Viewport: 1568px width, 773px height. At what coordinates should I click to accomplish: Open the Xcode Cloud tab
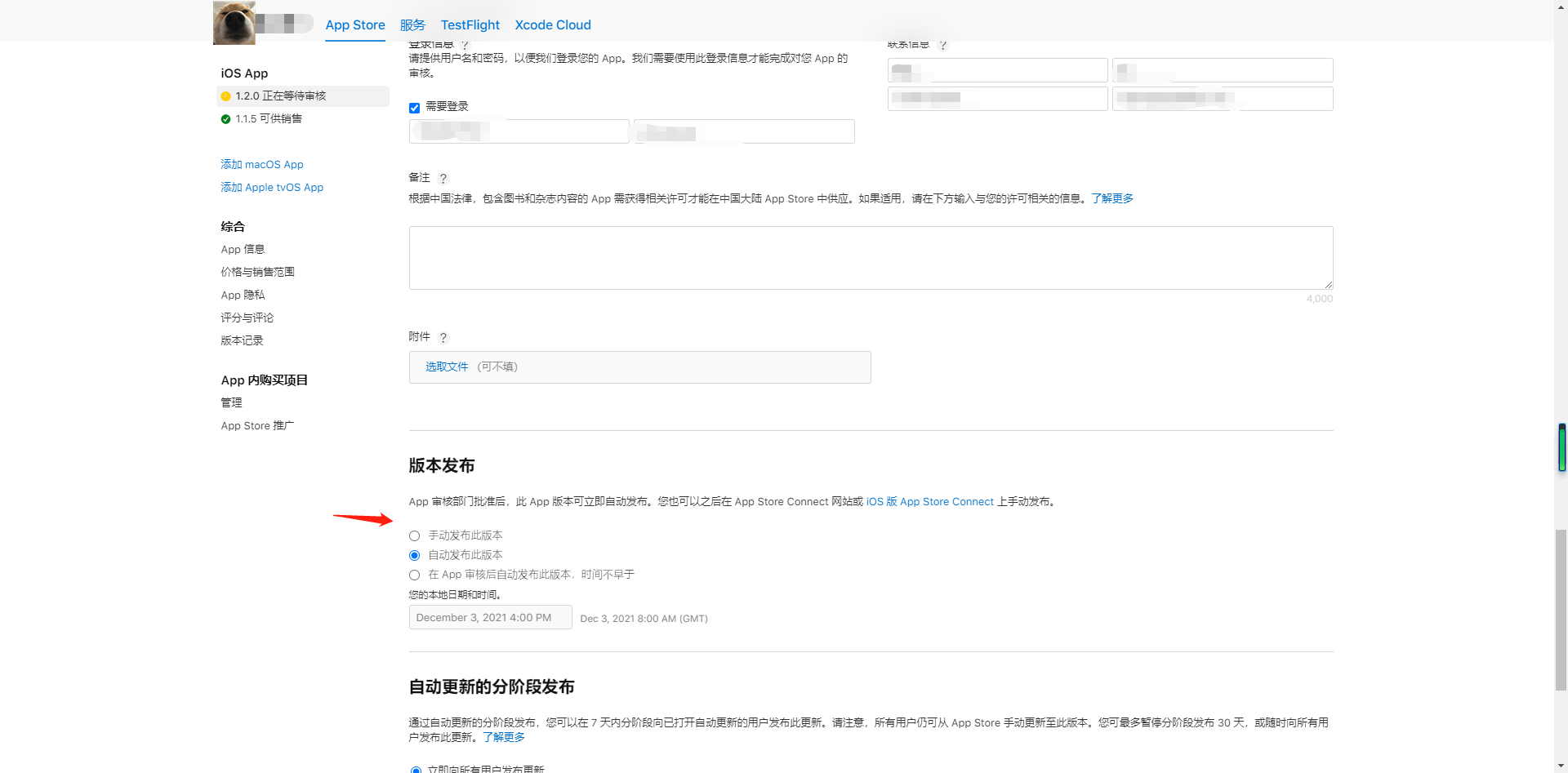pyautogui.click(x=553, y=25)
